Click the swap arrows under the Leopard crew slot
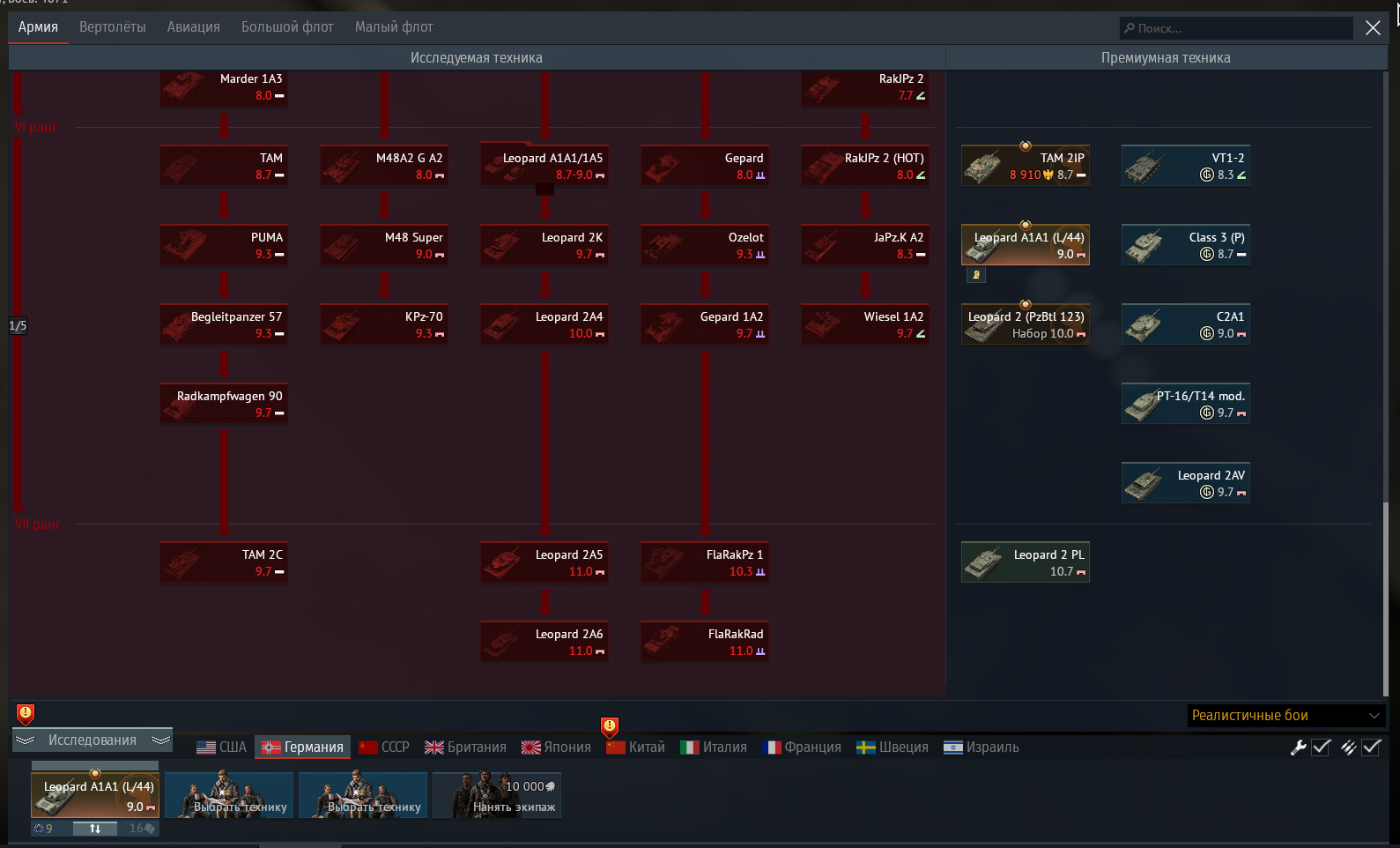 (x=95, y=829)
